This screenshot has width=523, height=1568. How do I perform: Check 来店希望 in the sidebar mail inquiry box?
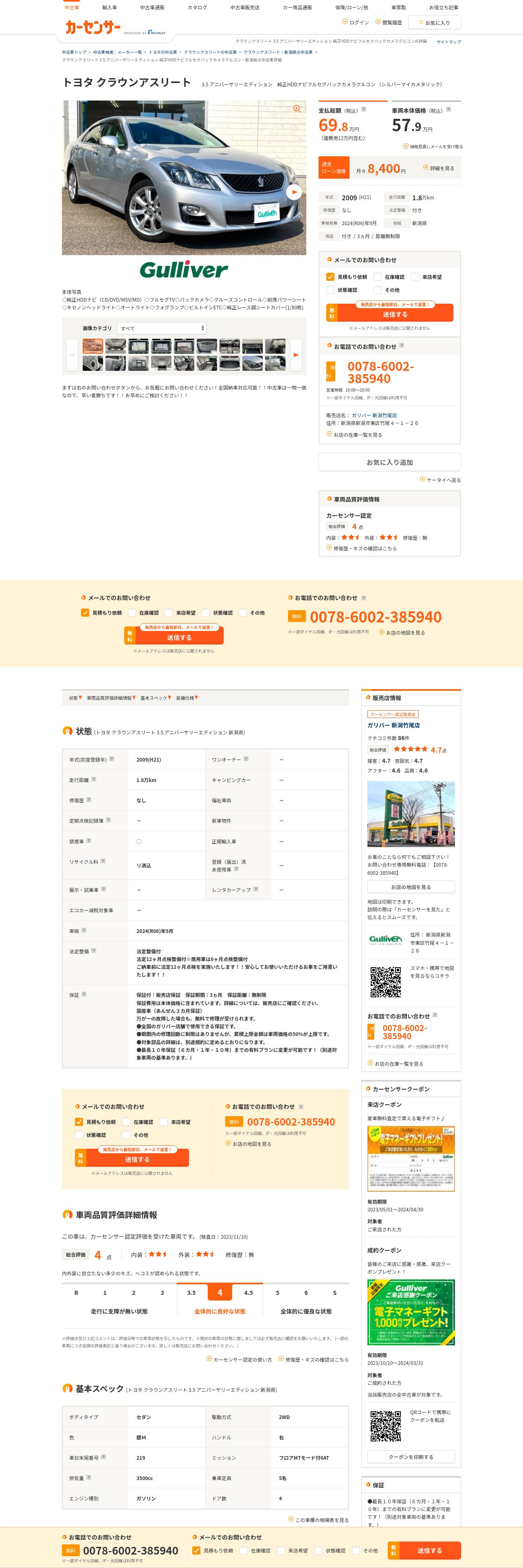pos(415,276)
